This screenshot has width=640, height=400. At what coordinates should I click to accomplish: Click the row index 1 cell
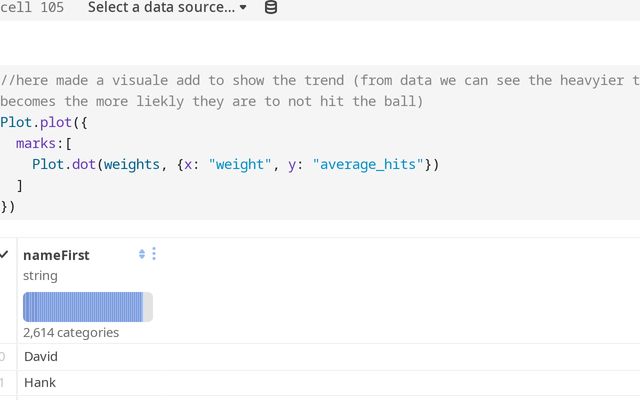3,383
